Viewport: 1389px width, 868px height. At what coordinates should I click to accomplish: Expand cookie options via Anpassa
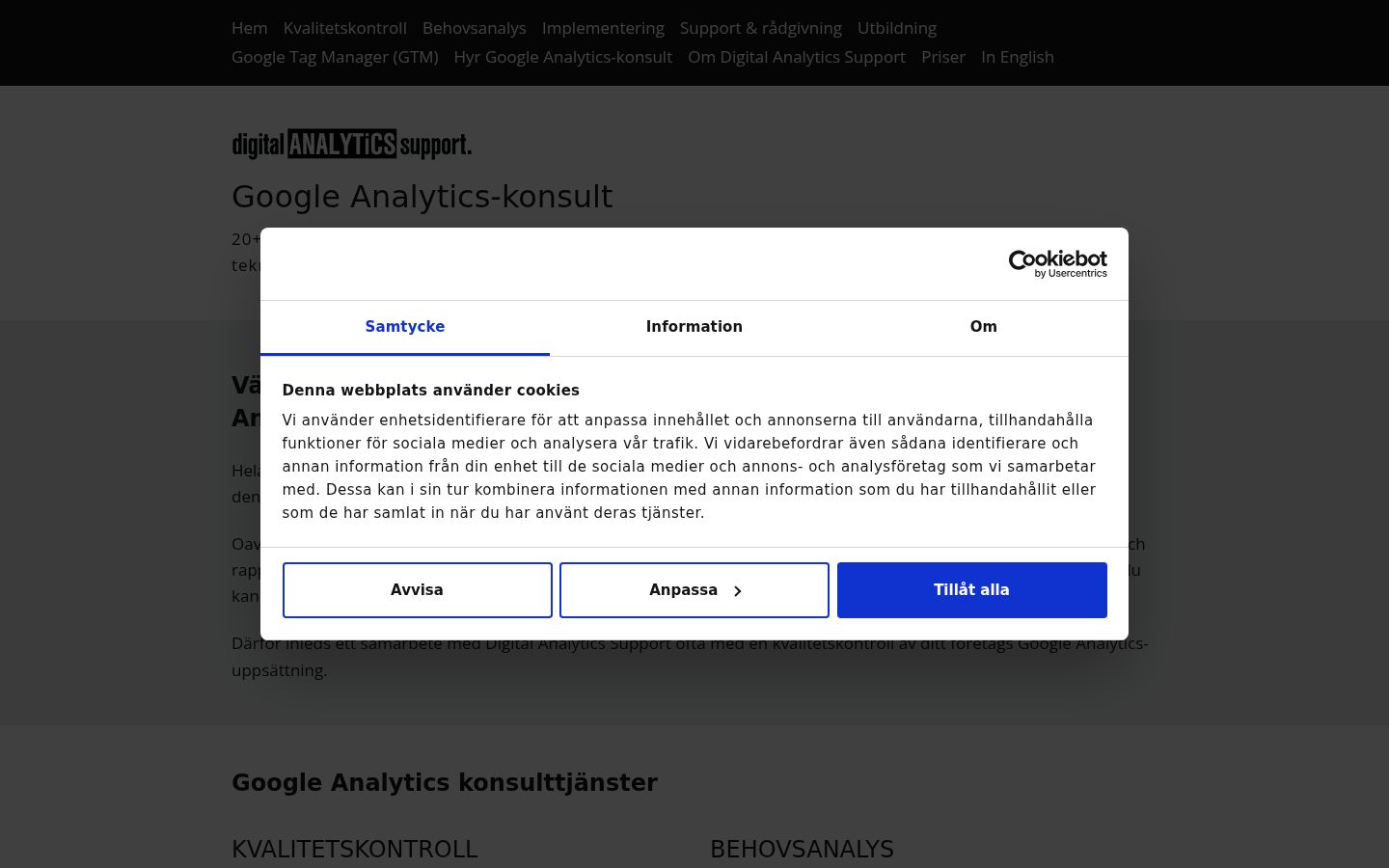[x=694, y=590]
